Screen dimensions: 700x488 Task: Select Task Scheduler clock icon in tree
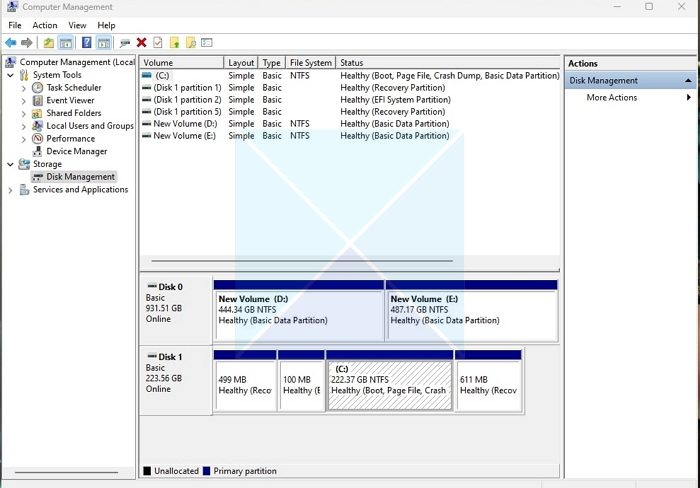click(x=38, y=88)
